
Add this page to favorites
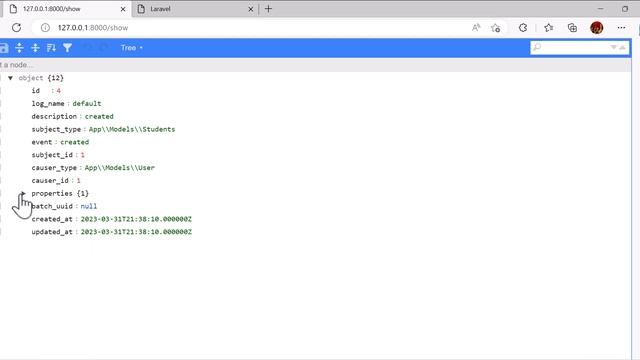tap(496, 27)
